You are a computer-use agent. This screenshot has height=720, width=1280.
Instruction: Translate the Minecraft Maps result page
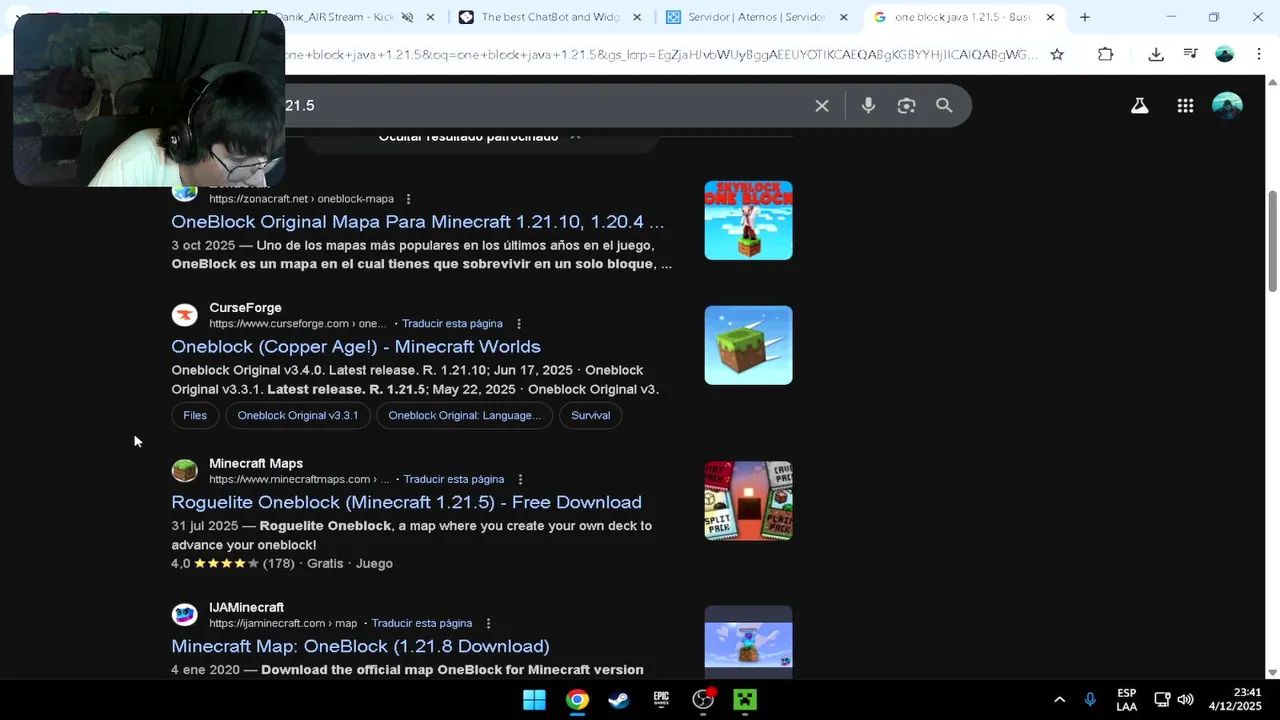click(453, 480)
